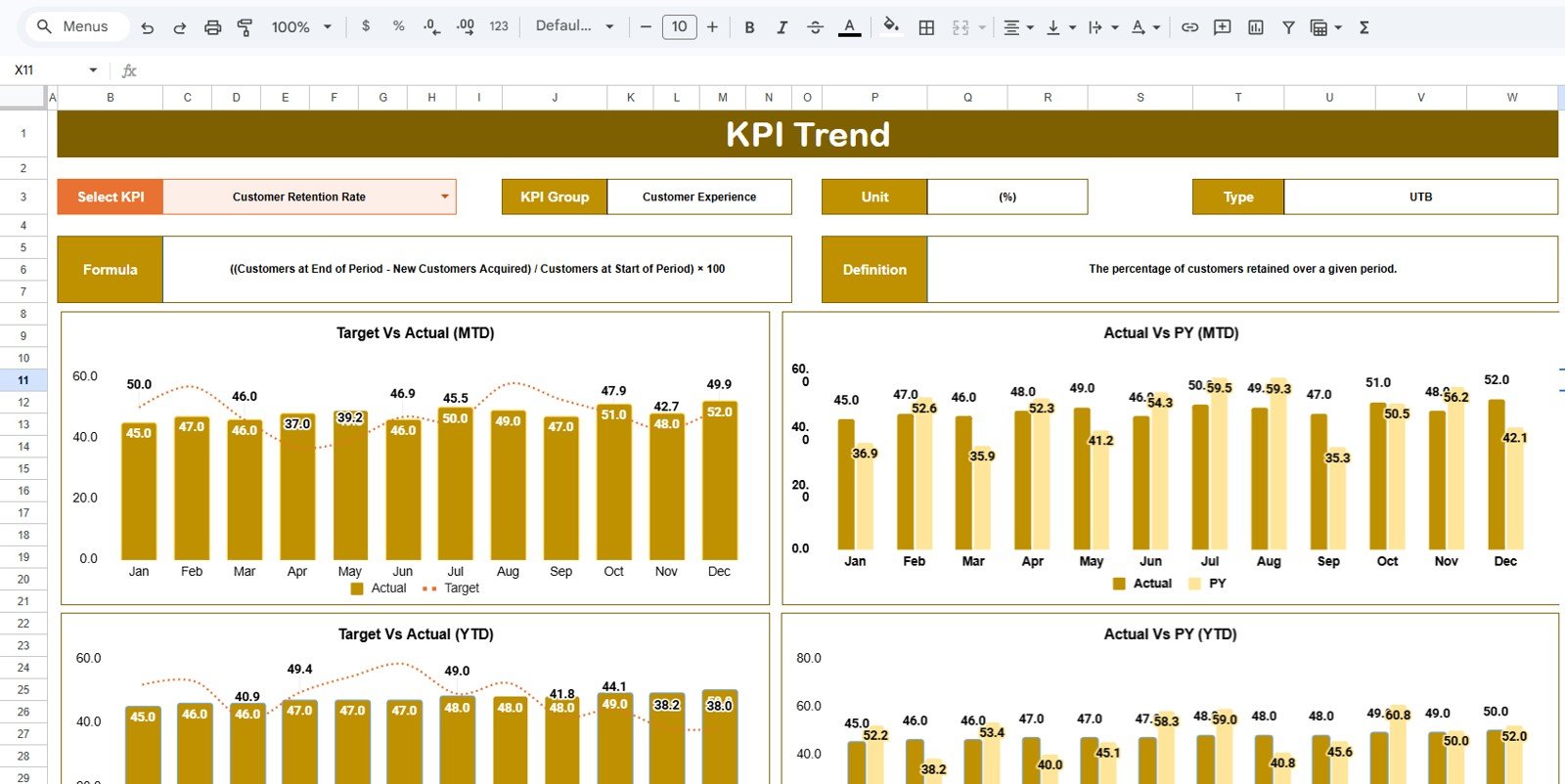
Task: Open the fill color picker
Action: (x=890, y=26)
